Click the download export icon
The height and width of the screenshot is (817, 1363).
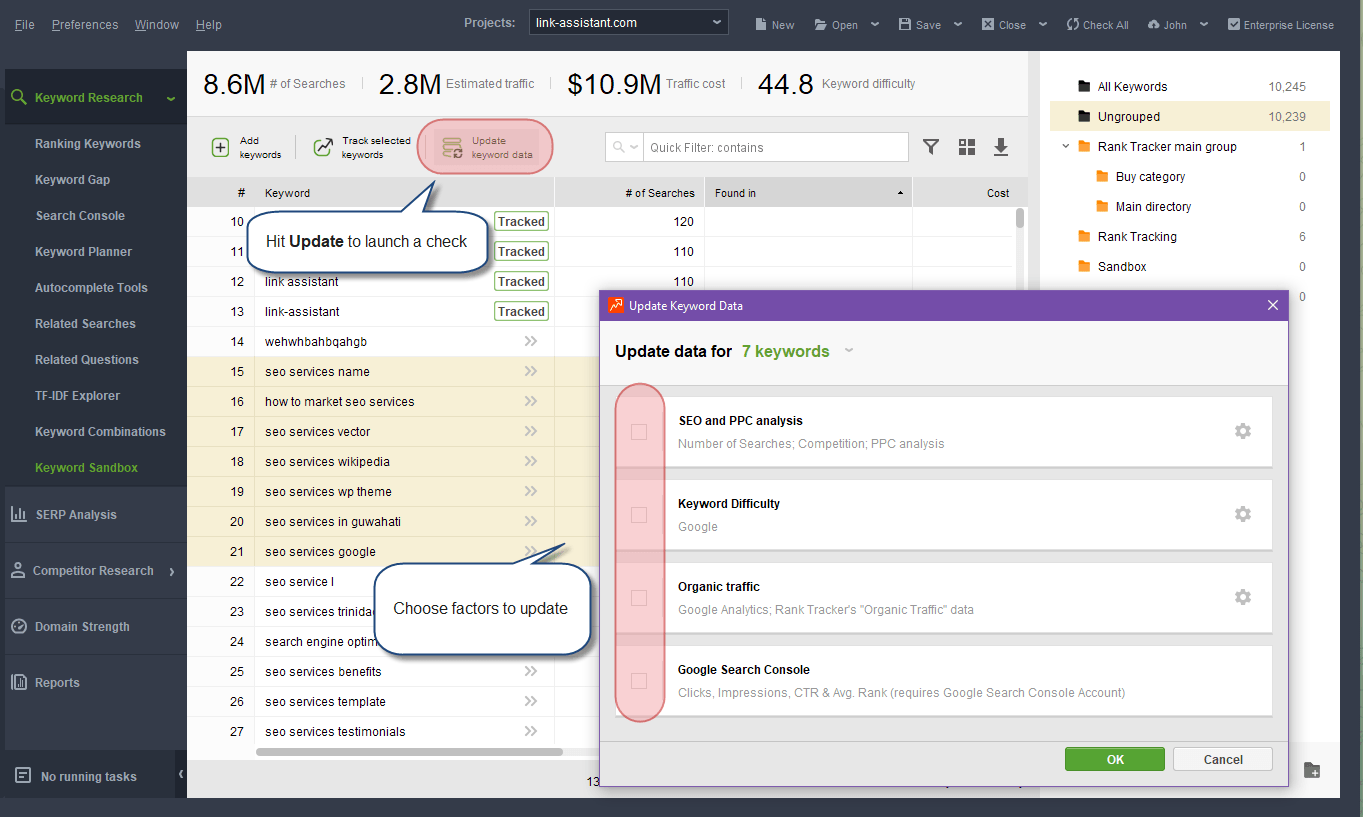tap(1001, 147)
